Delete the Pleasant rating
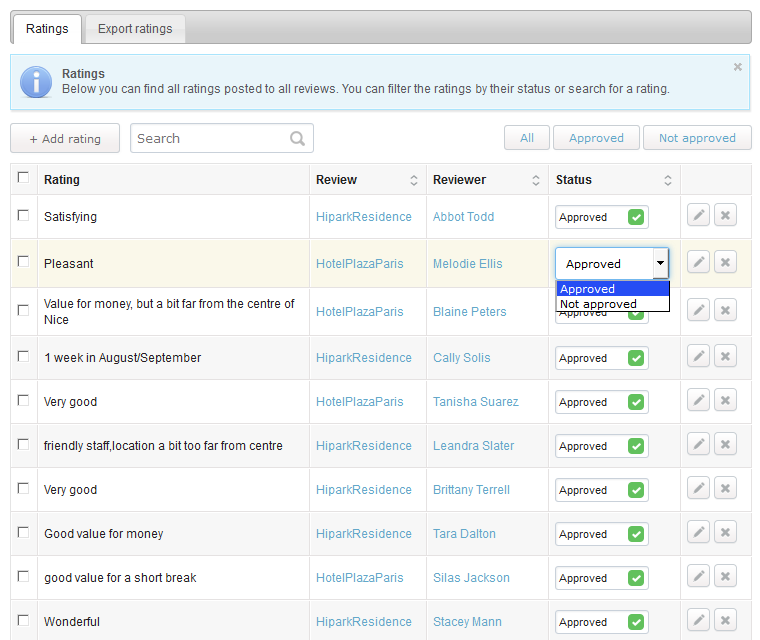The width and height of the screenshot is (760, 640). pyautogui.click(x=725, y=262)
